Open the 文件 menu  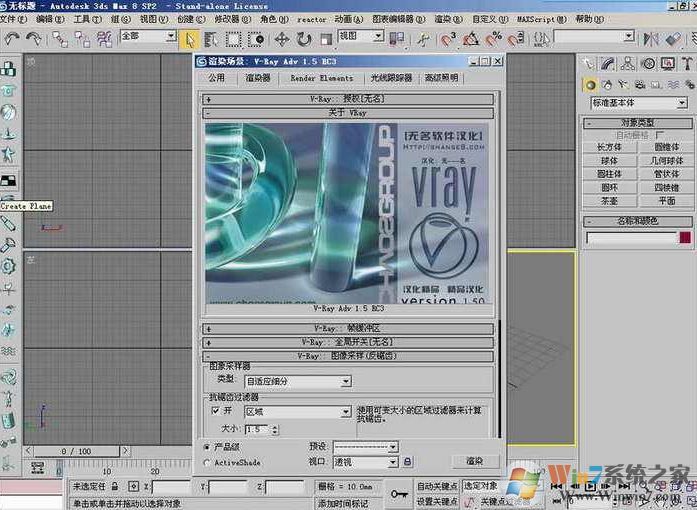(x=13, y=19)
